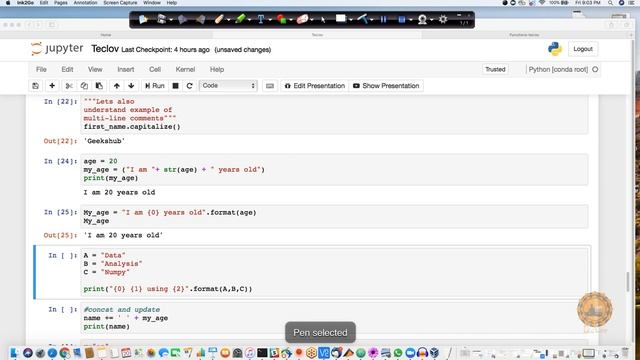Viewport: 640px width, 360px height.
Task: Redo annotation in Ink2Go toolbar
Action: point(200,19)
